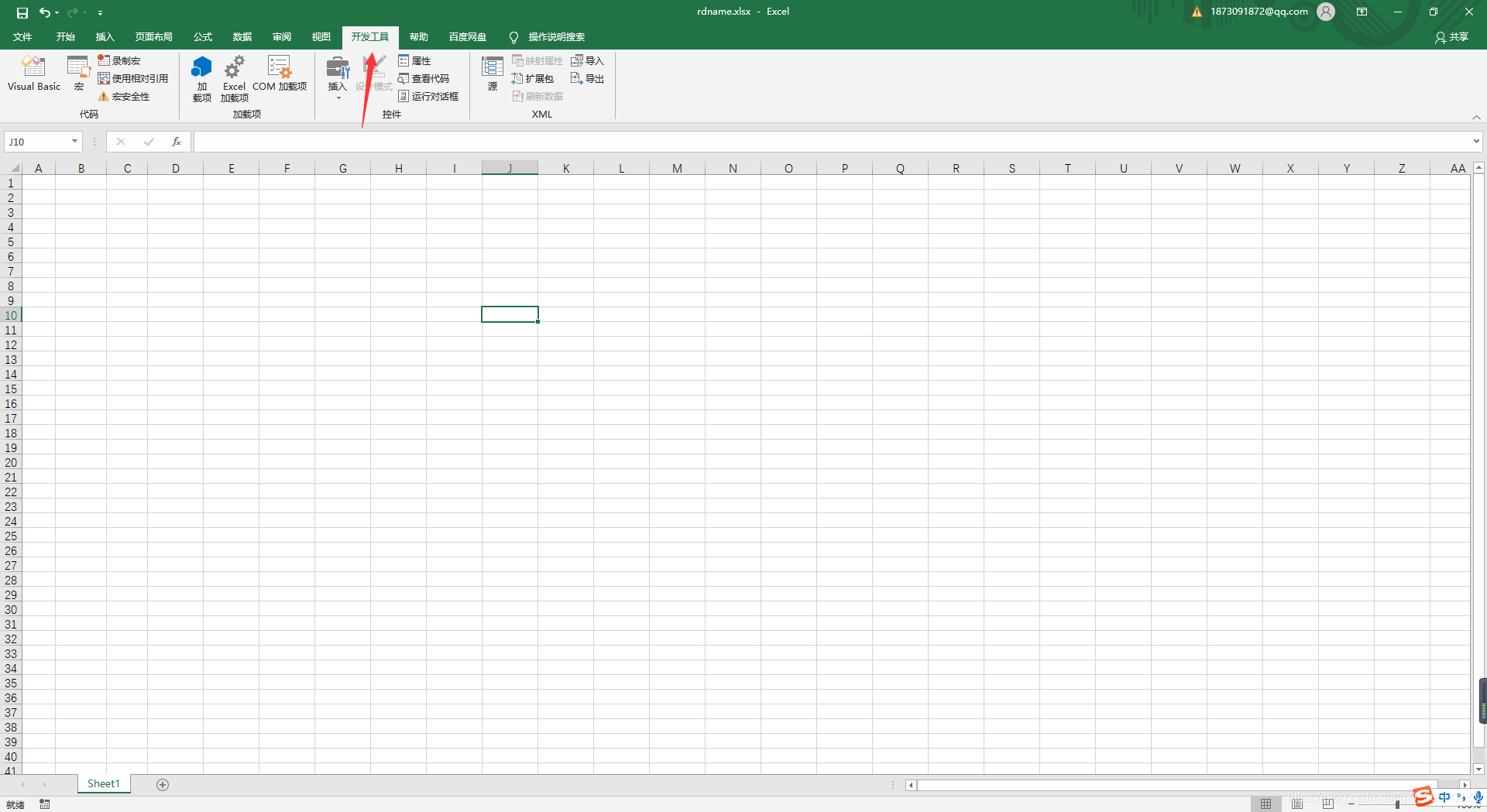Open Customize Quick Access Toolbar dropdown
Image resolution: width=1487 pixels, height=812 pixels.
click(x=100, y=12)
